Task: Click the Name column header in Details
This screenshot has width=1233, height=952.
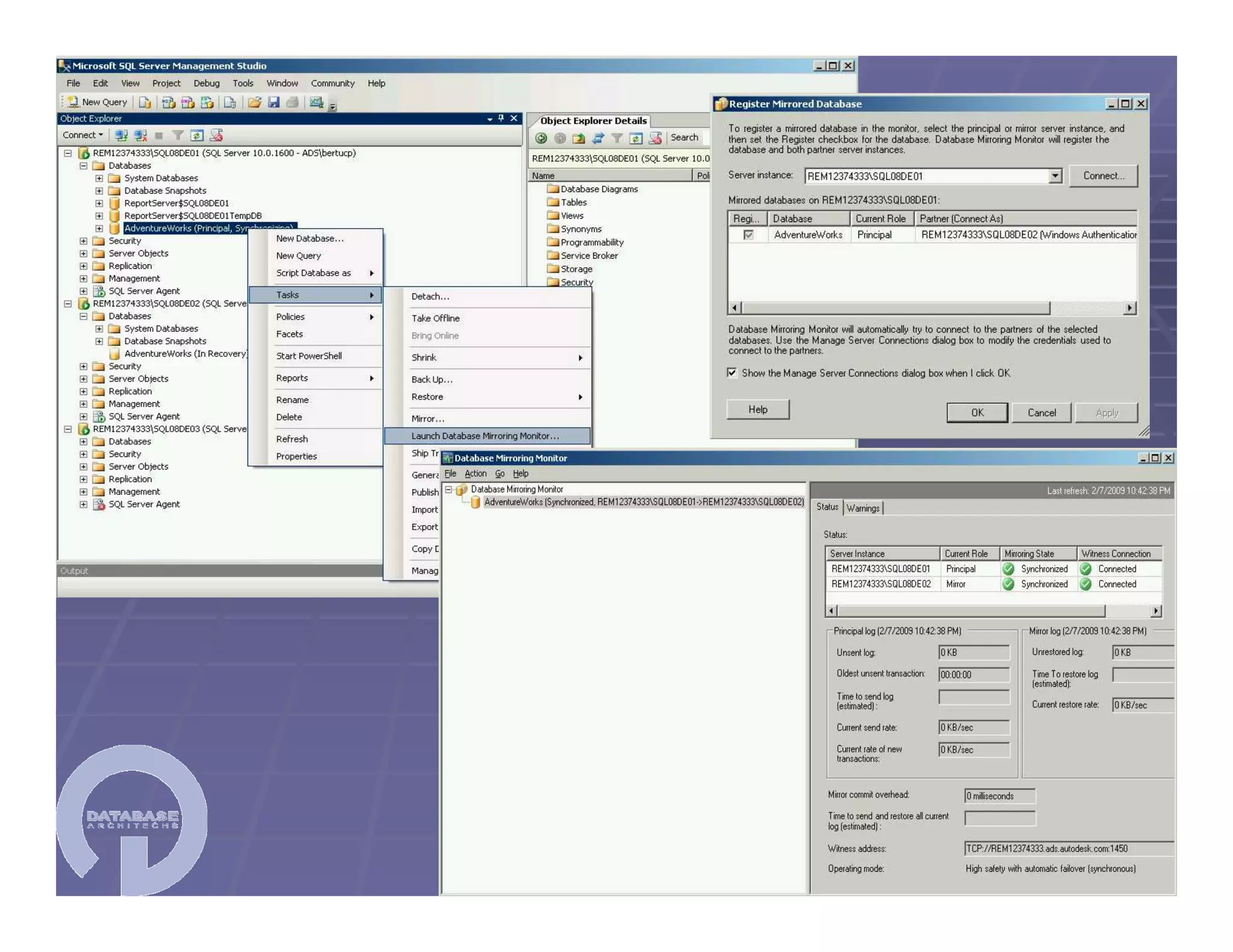Action: pyautogui.click(x=610, y=176)
